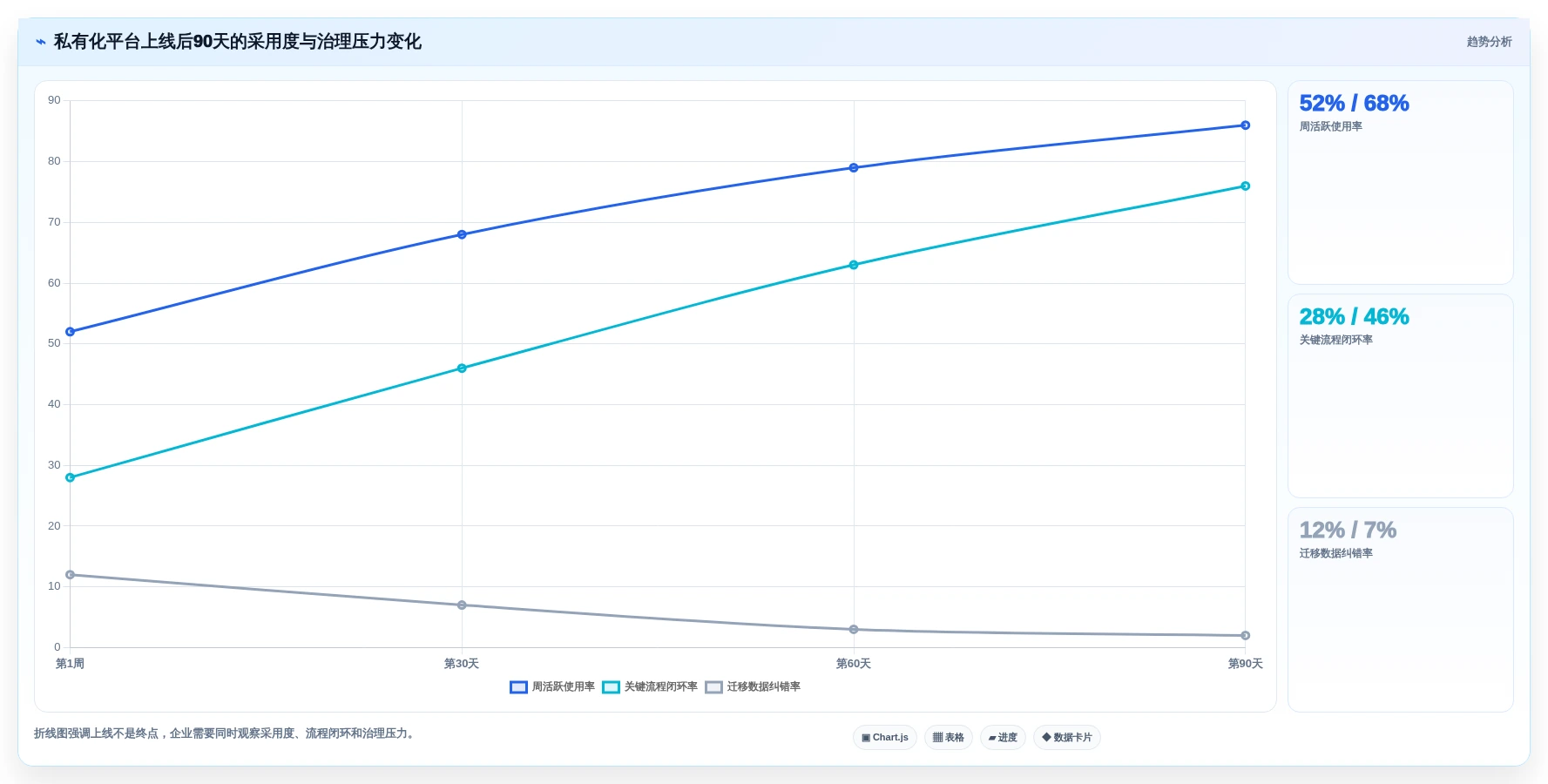
Task: Click the teal line point at 第1周
Action: point(71,477)
